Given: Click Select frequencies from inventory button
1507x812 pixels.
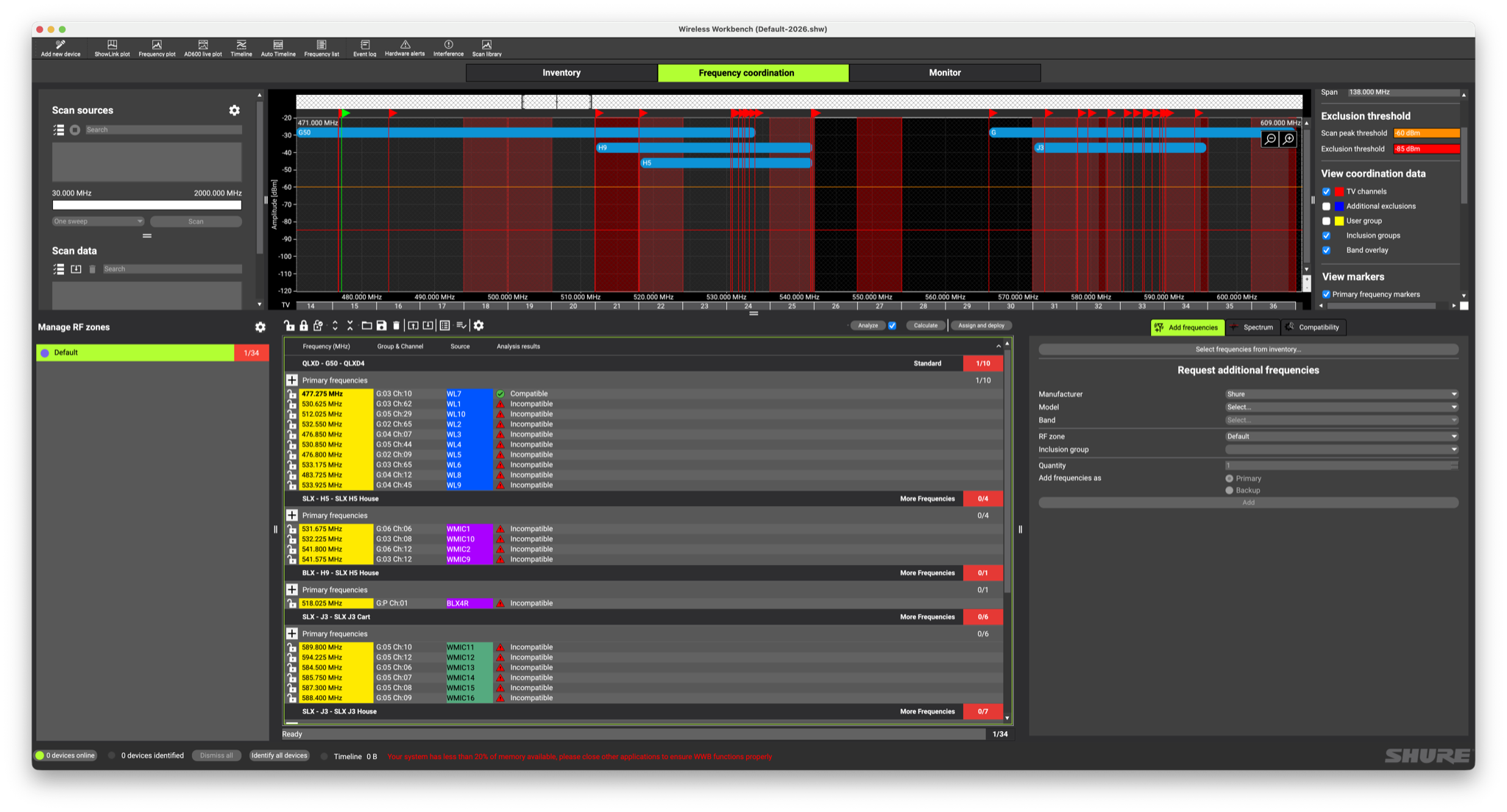Looking at the screenshot, I should click(x=1248, y=349).
